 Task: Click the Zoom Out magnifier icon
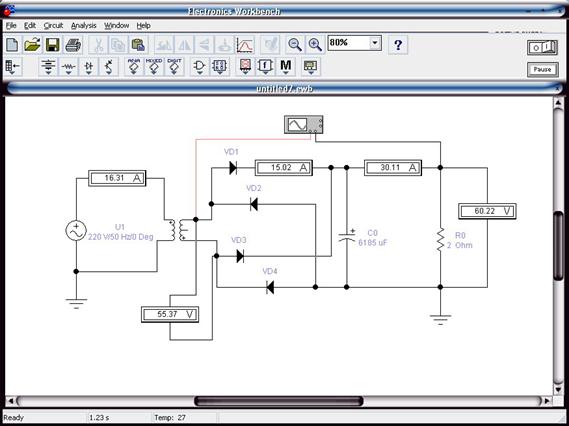tap(295, 45)
